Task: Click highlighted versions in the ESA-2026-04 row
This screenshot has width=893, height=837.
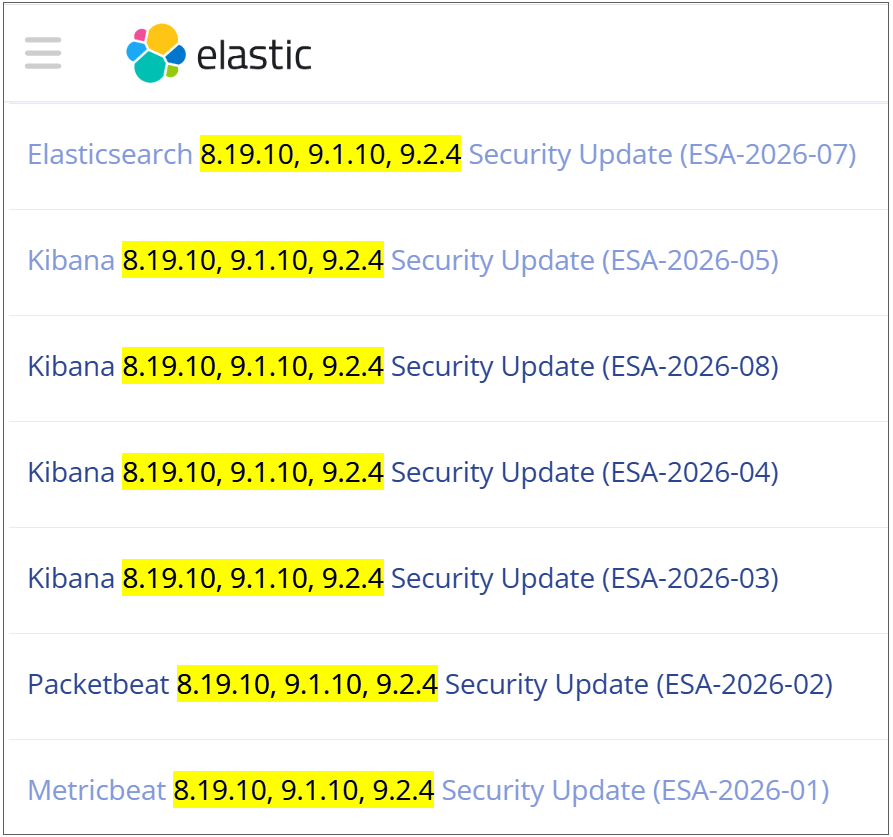Action: pos(252,473)
